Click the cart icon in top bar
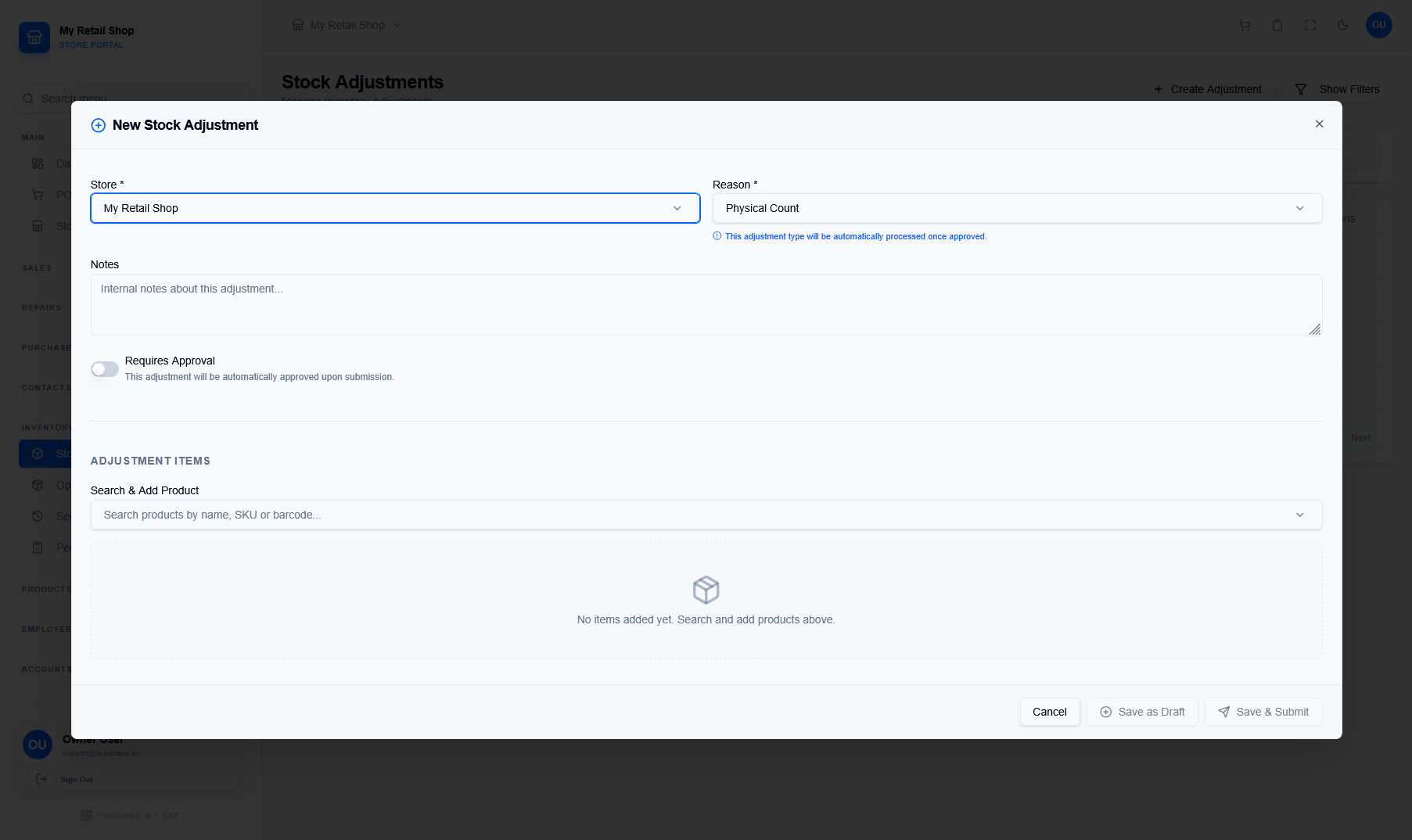Viewport: 1412px width, 840px height. pos(1245,25)
